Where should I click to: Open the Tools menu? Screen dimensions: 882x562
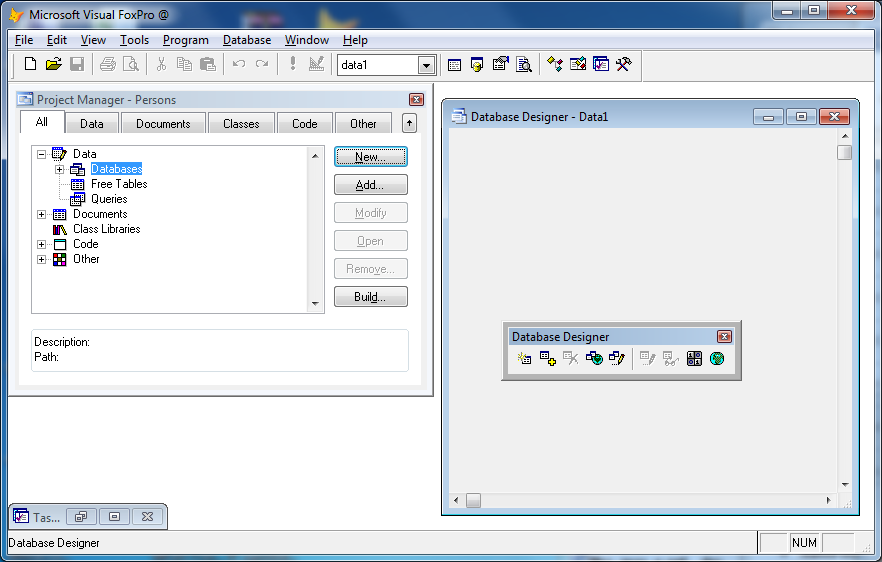pos(134,40)
